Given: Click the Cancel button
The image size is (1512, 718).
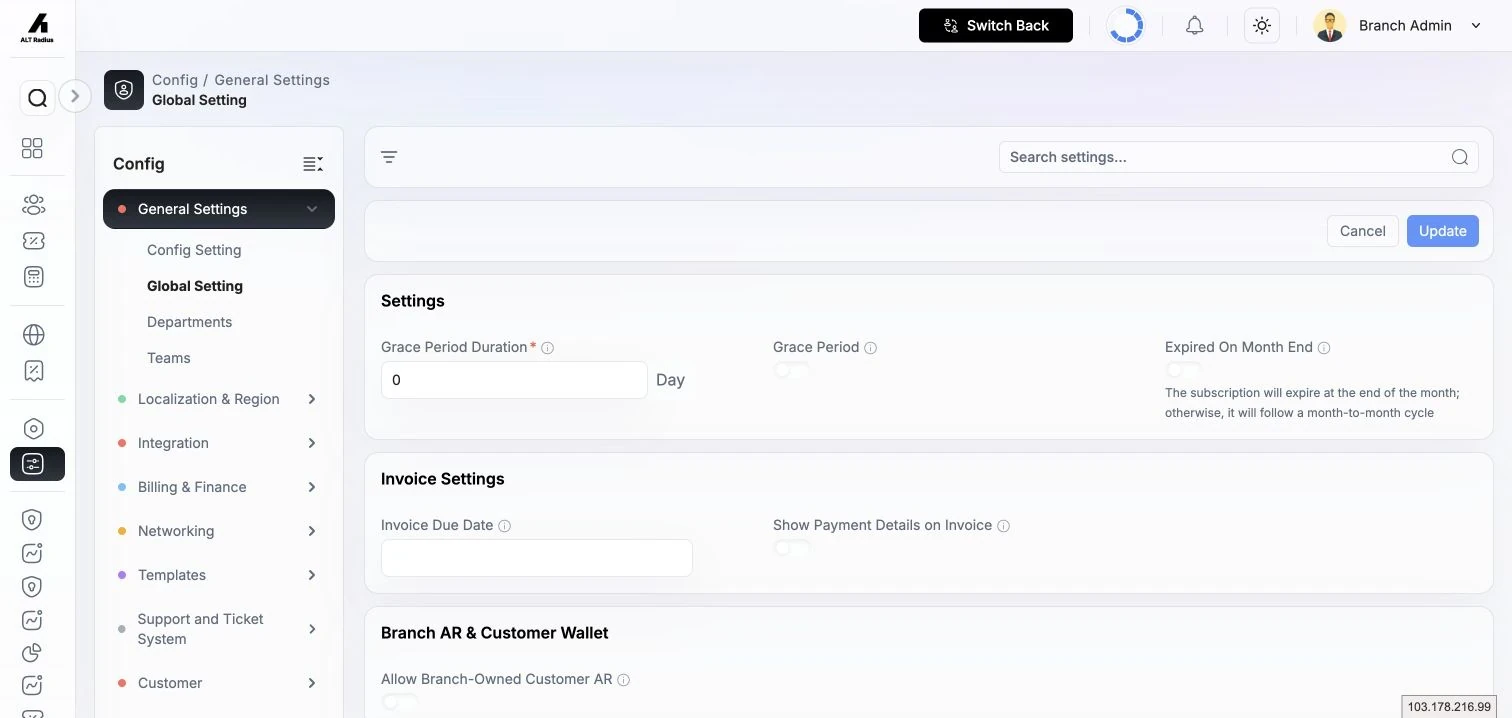Looking at the screenshot, I should pyautogui.click(x=1363, y=231).
